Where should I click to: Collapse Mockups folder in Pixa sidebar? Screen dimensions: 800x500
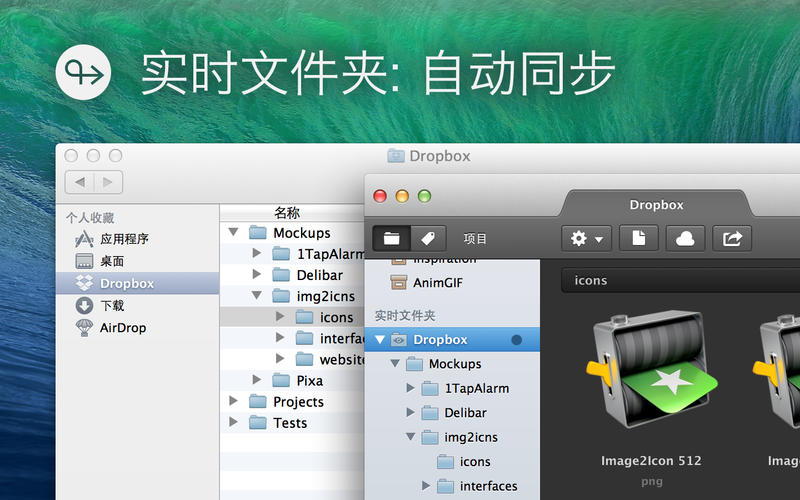click(395, 364)
